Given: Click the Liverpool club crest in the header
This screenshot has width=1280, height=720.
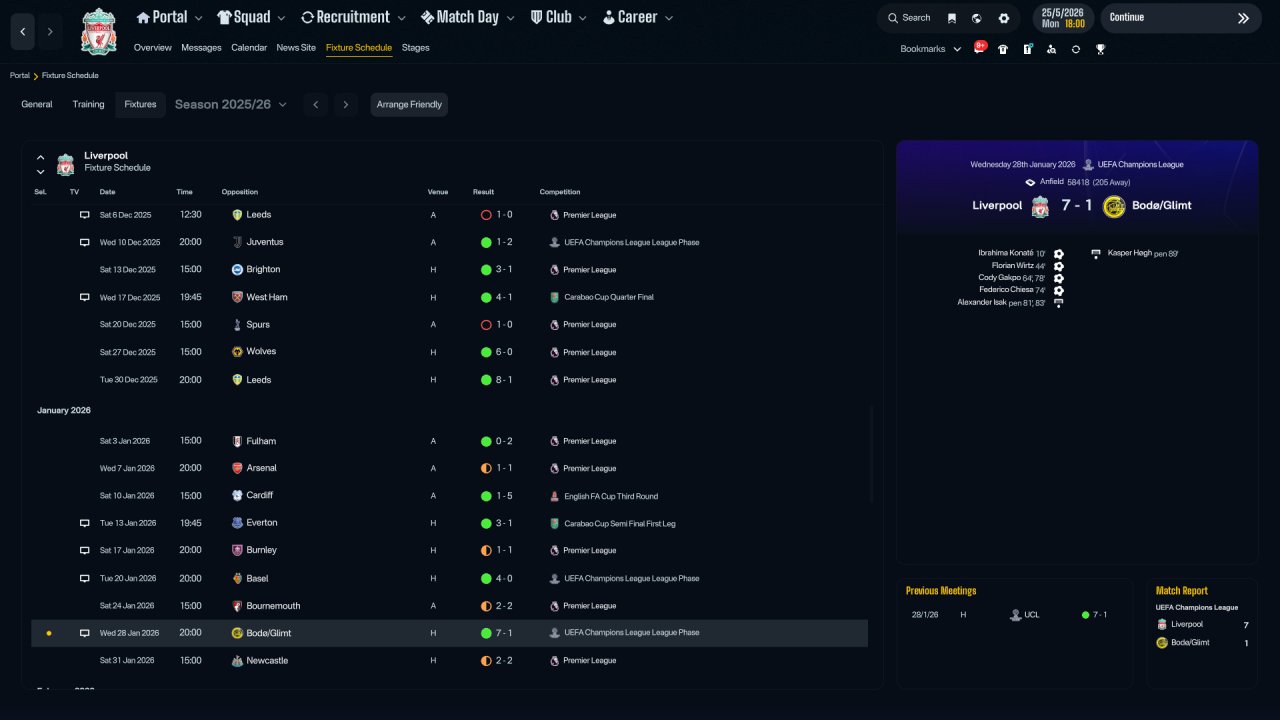Looking at the screenshot, I should pos(99,31).
